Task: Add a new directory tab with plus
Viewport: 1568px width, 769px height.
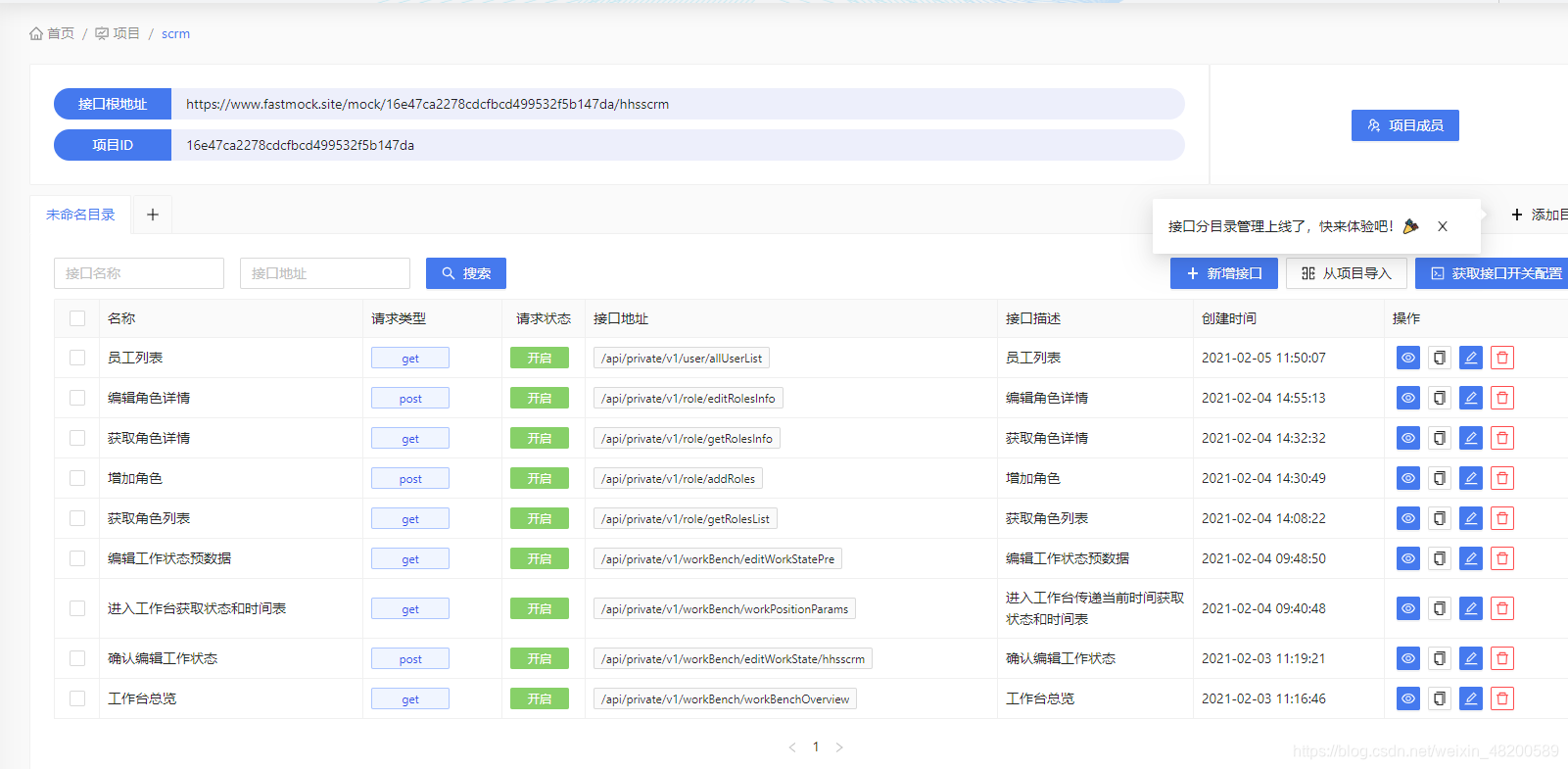Action: [153, 215]
